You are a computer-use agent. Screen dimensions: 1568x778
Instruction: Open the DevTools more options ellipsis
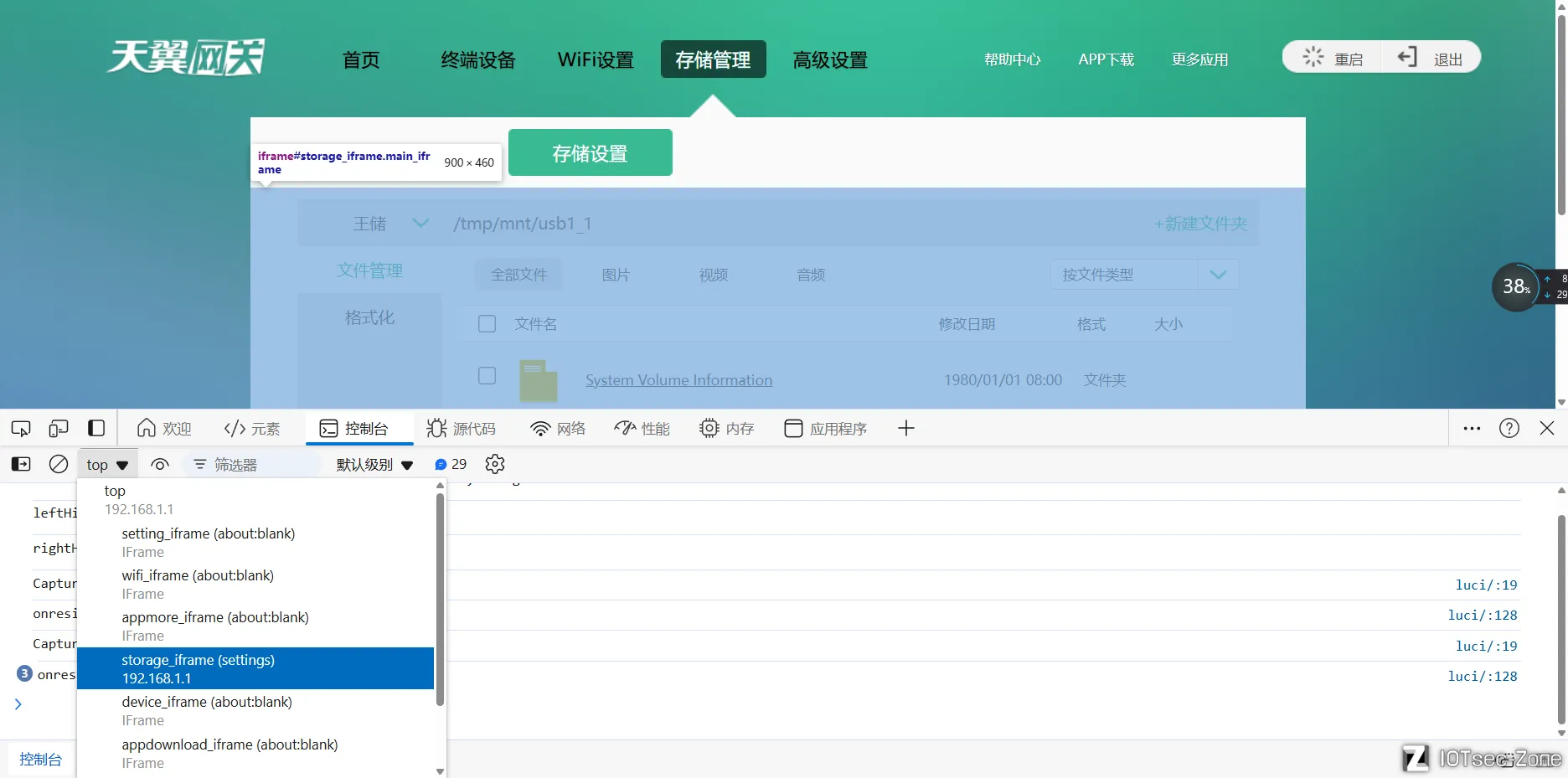click(x=1472, y=429)
